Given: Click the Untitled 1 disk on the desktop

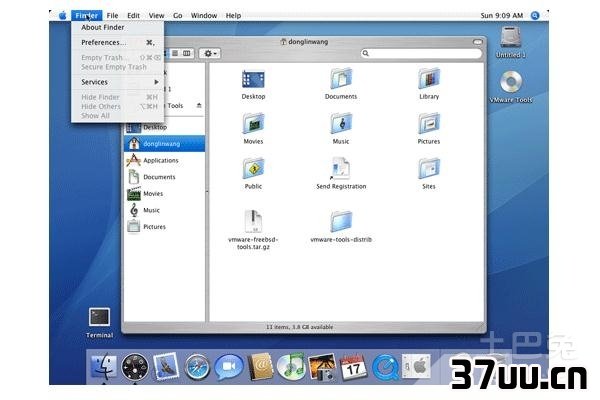Looking at the screenshot, I should pyautogui.click(x=510, y=38).
